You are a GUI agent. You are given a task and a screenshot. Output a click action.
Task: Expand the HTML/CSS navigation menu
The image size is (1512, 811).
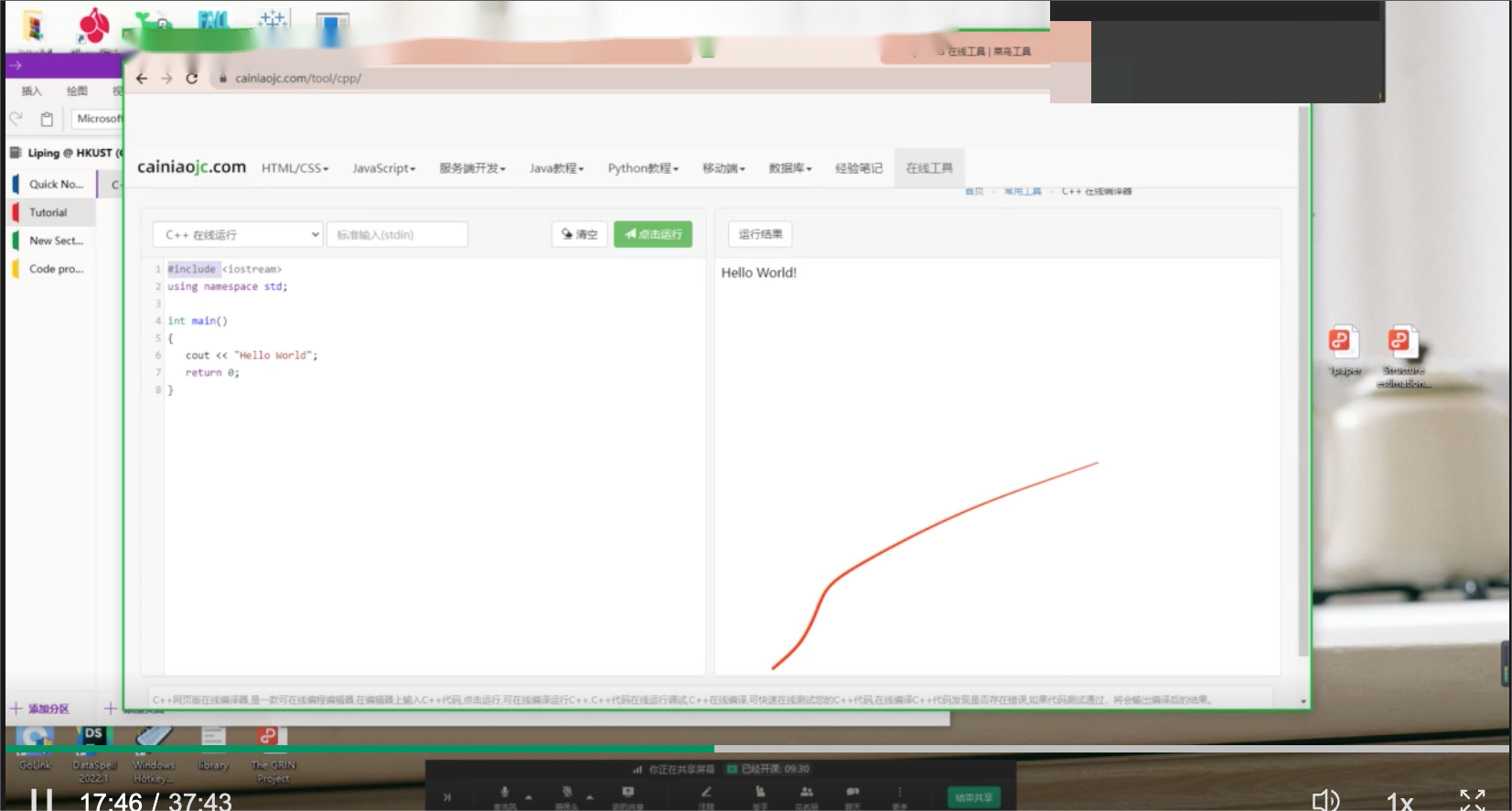[295, 168]
